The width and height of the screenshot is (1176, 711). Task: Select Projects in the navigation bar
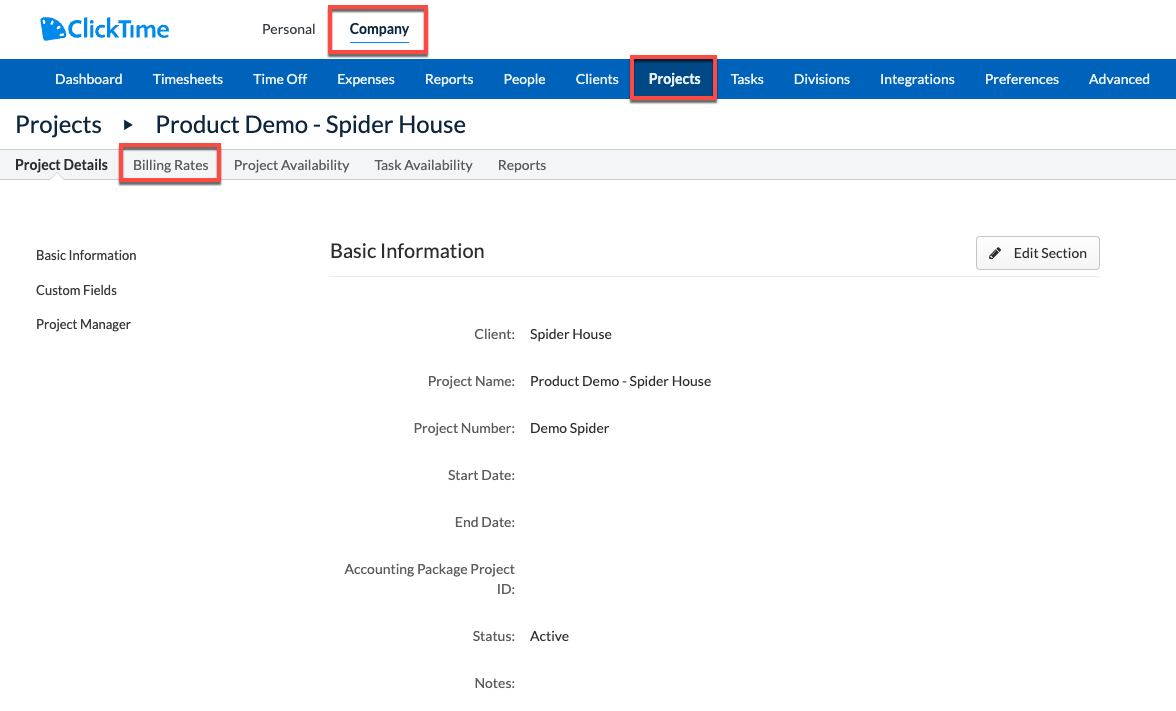pyautogui.click(x=674, y=79)
